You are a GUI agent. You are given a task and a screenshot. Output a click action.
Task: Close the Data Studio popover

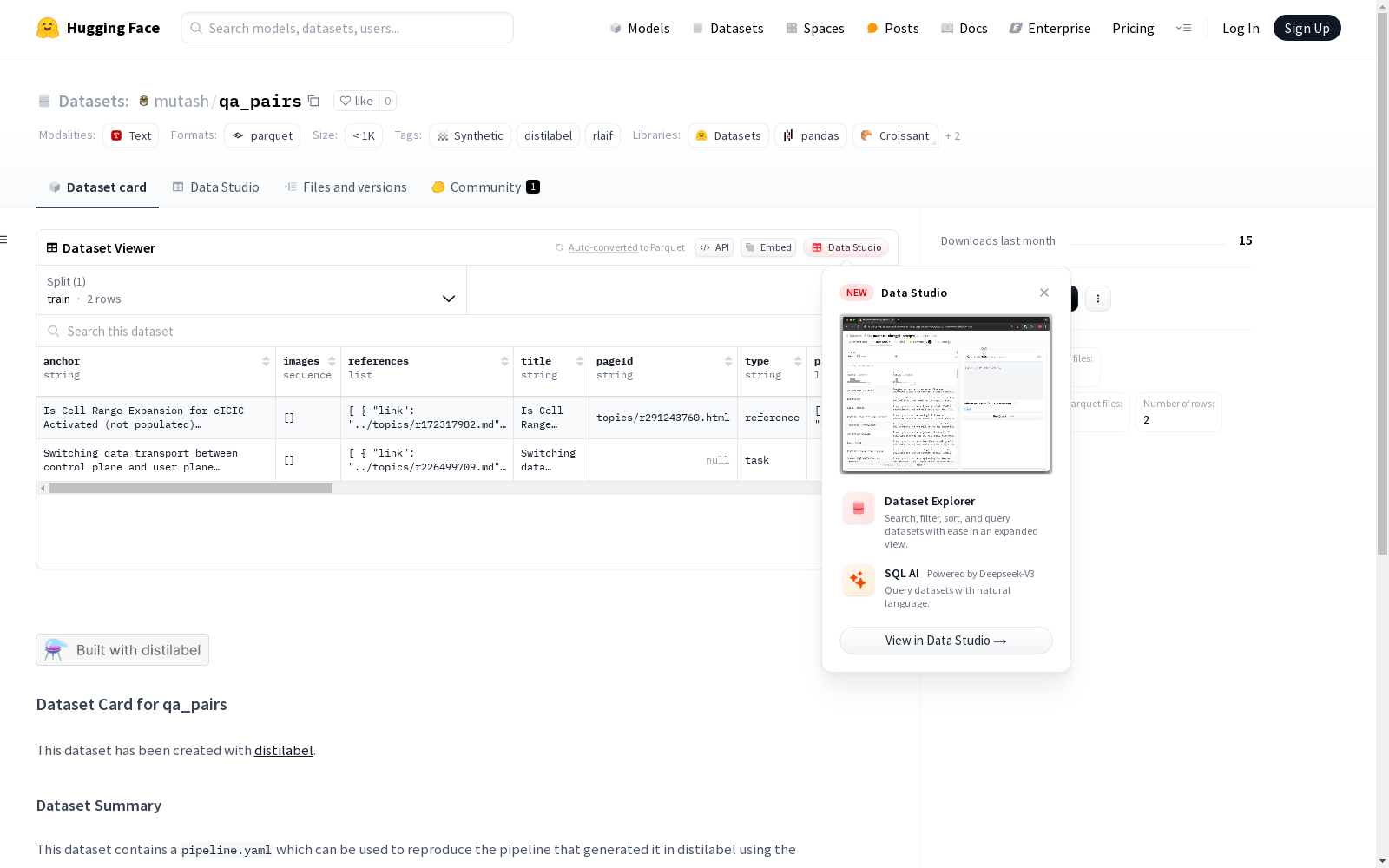point(1044,293)
